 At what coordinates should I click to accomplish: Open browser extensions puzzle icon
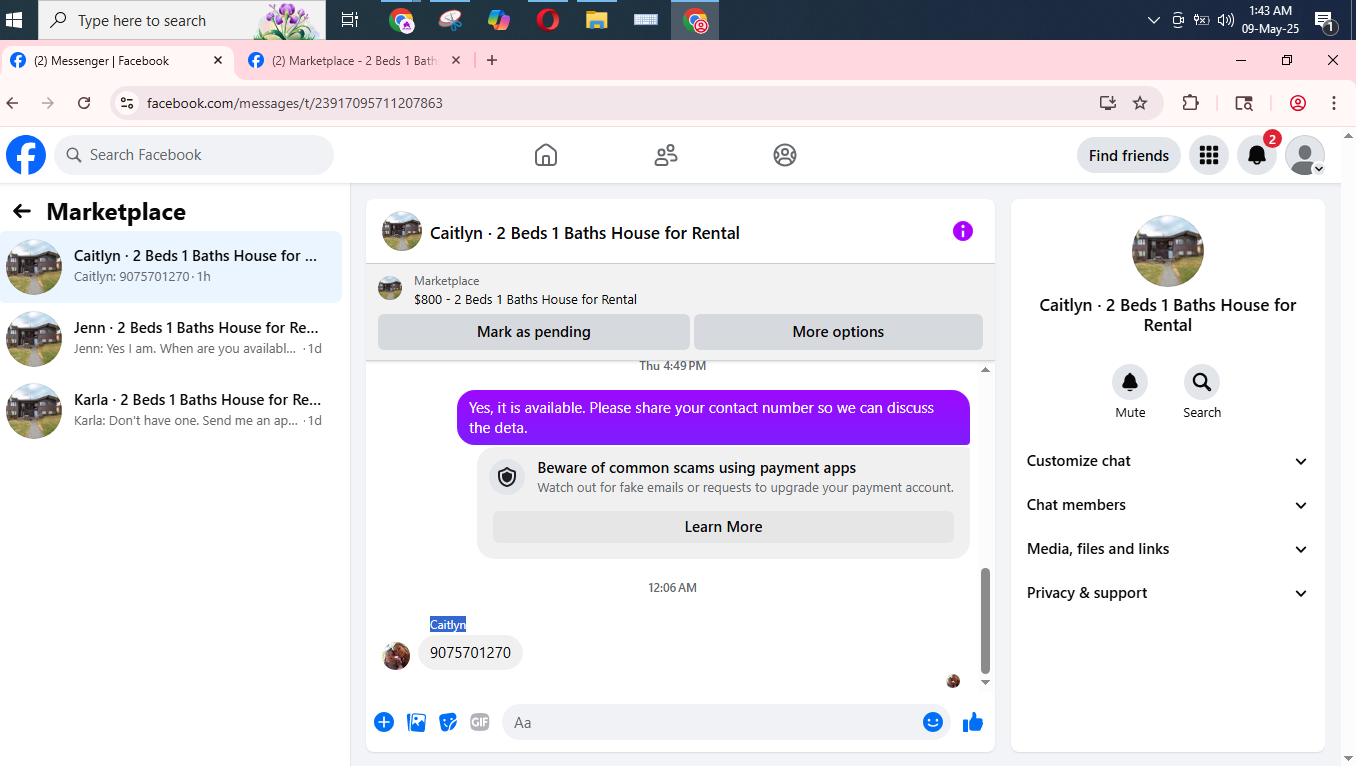tap(1190, 103)
